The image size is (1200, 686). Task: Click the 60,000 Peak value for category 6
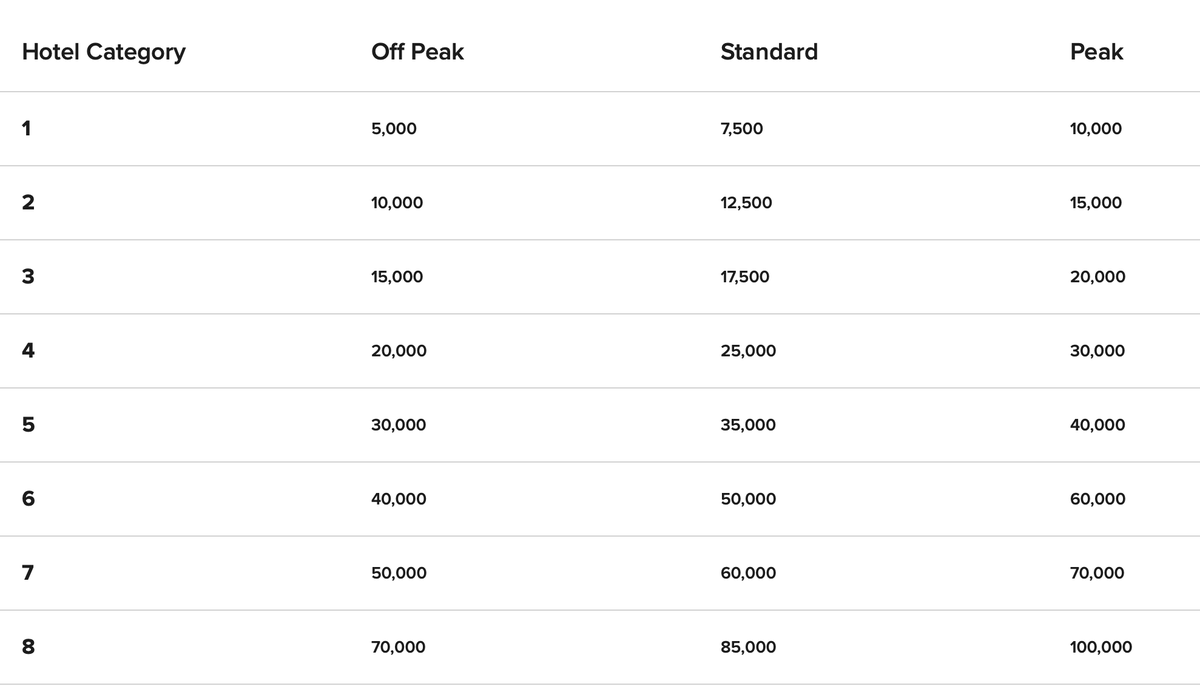(x=1097, y=499)
